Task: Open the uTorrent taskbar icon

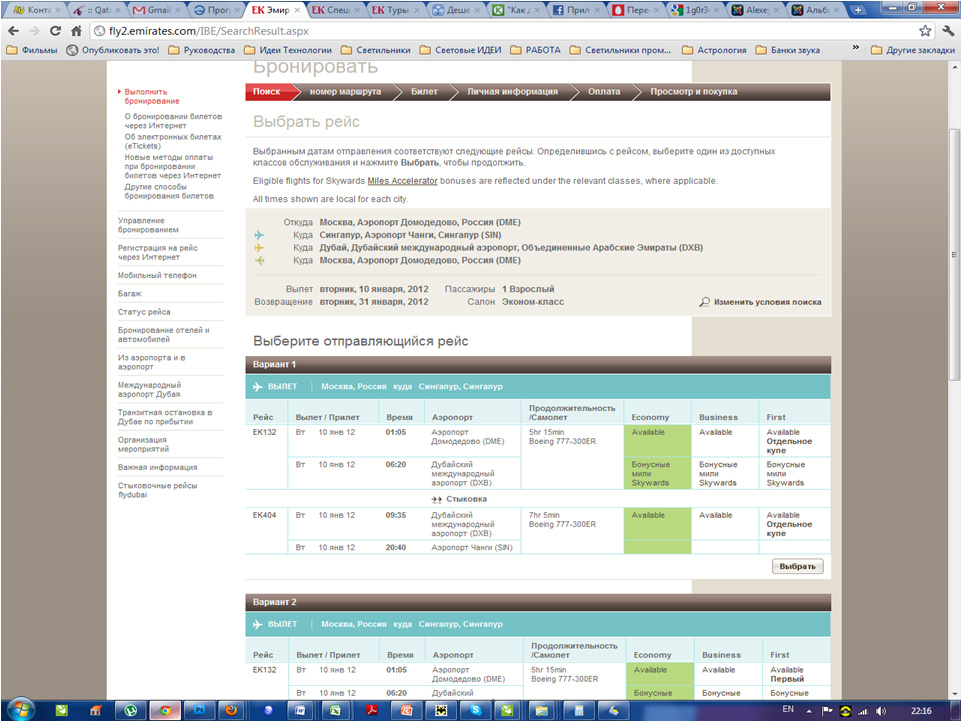Action: pyautogui.click(x=130, y=711)
